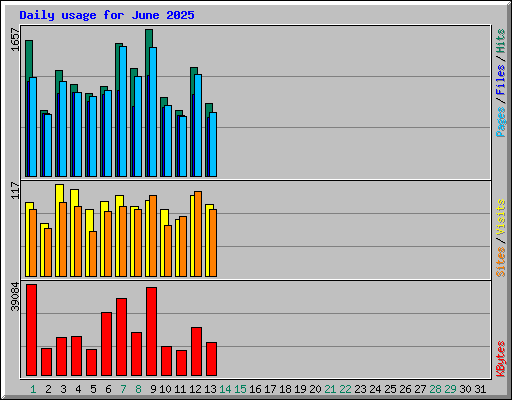This screenshot has height=400, width=512.
Task: Click day 5 on the x-axis
Action: click(93, 389)
